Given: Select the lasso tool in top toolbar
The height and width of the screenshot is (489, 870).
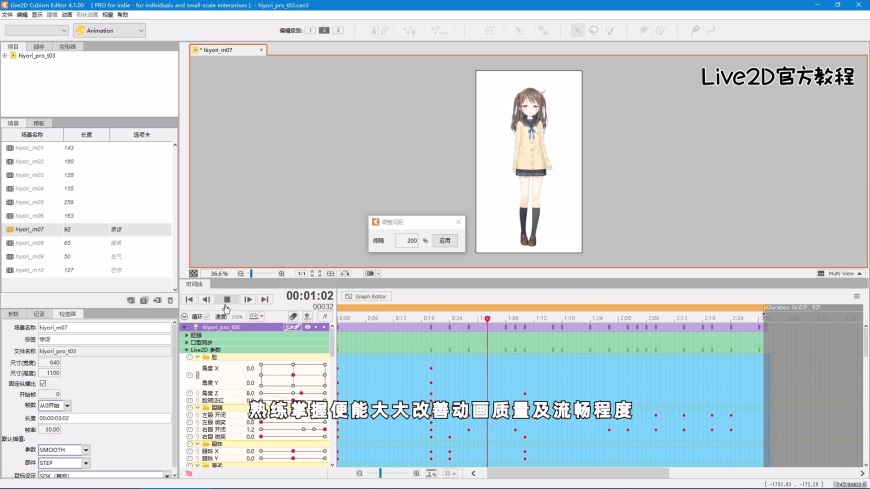Looking at the screenshot, I should click(x=594, y=31).
